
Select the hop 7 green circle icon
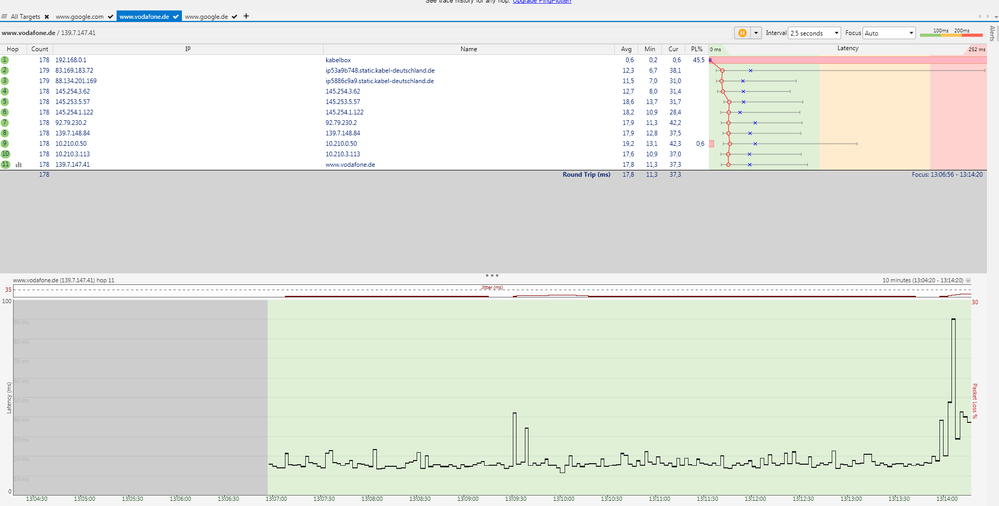5,122
